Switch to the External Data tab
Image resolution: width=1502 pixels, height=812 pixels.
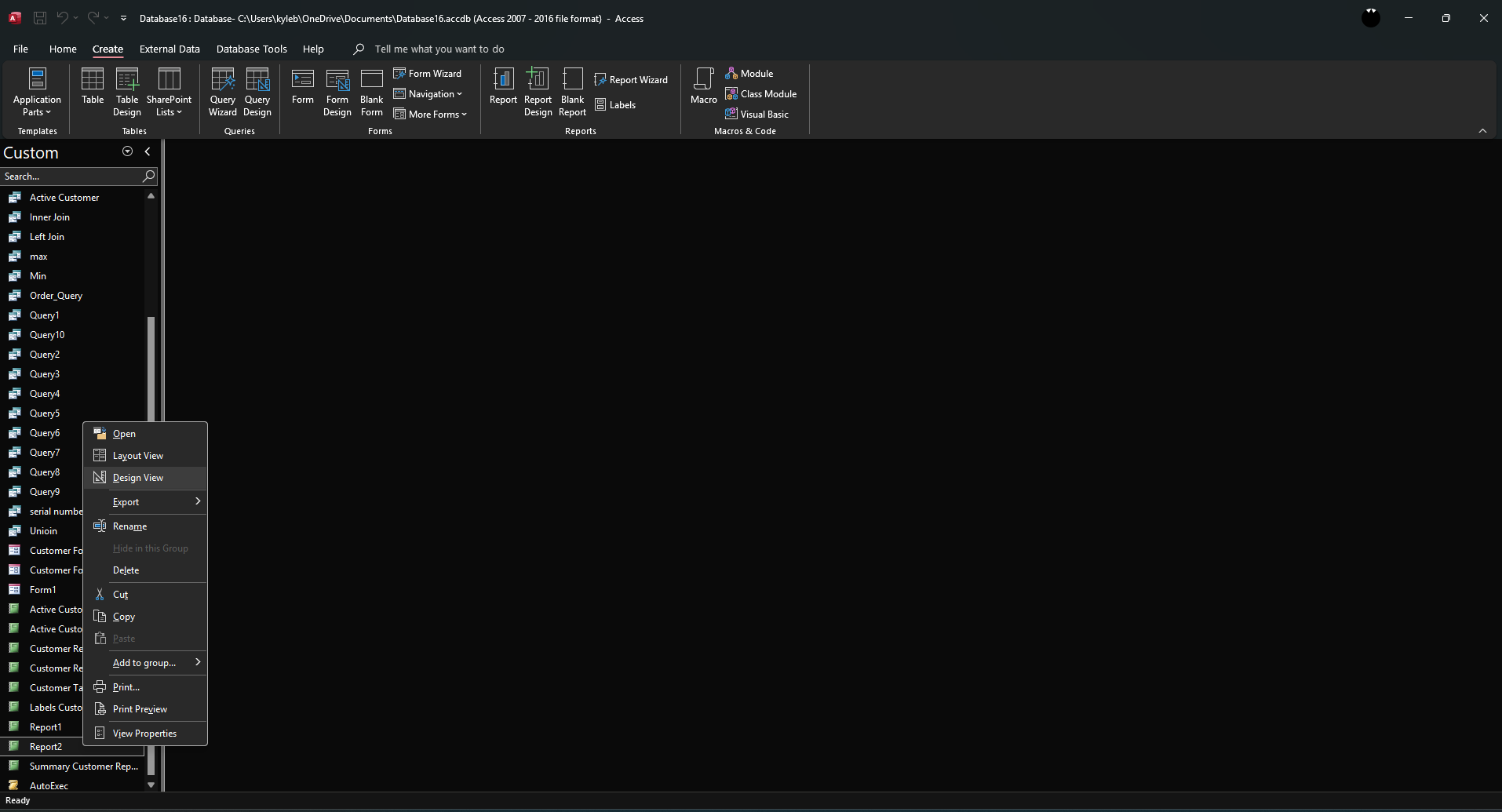pos(170,49)
